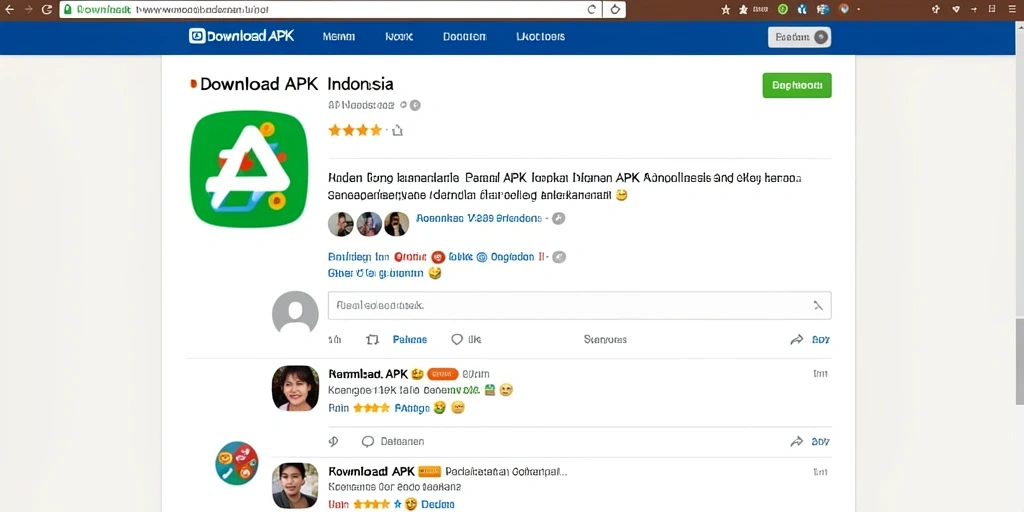Click the leftmost action icon below the first review
Viewport: 1024px width, 512px height.
coord(334,441)
